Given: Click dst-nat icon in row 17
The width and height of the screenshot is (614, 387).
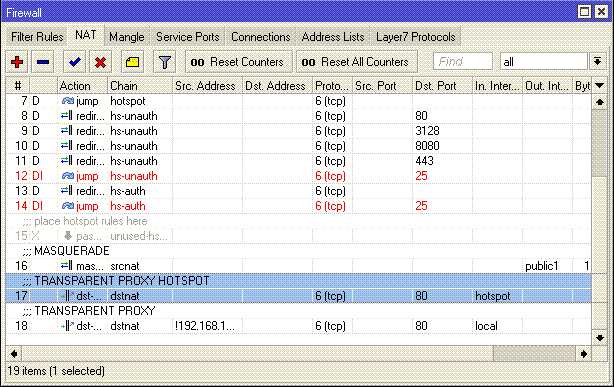Looking at the screenshot, I should [x=67, y=296].
